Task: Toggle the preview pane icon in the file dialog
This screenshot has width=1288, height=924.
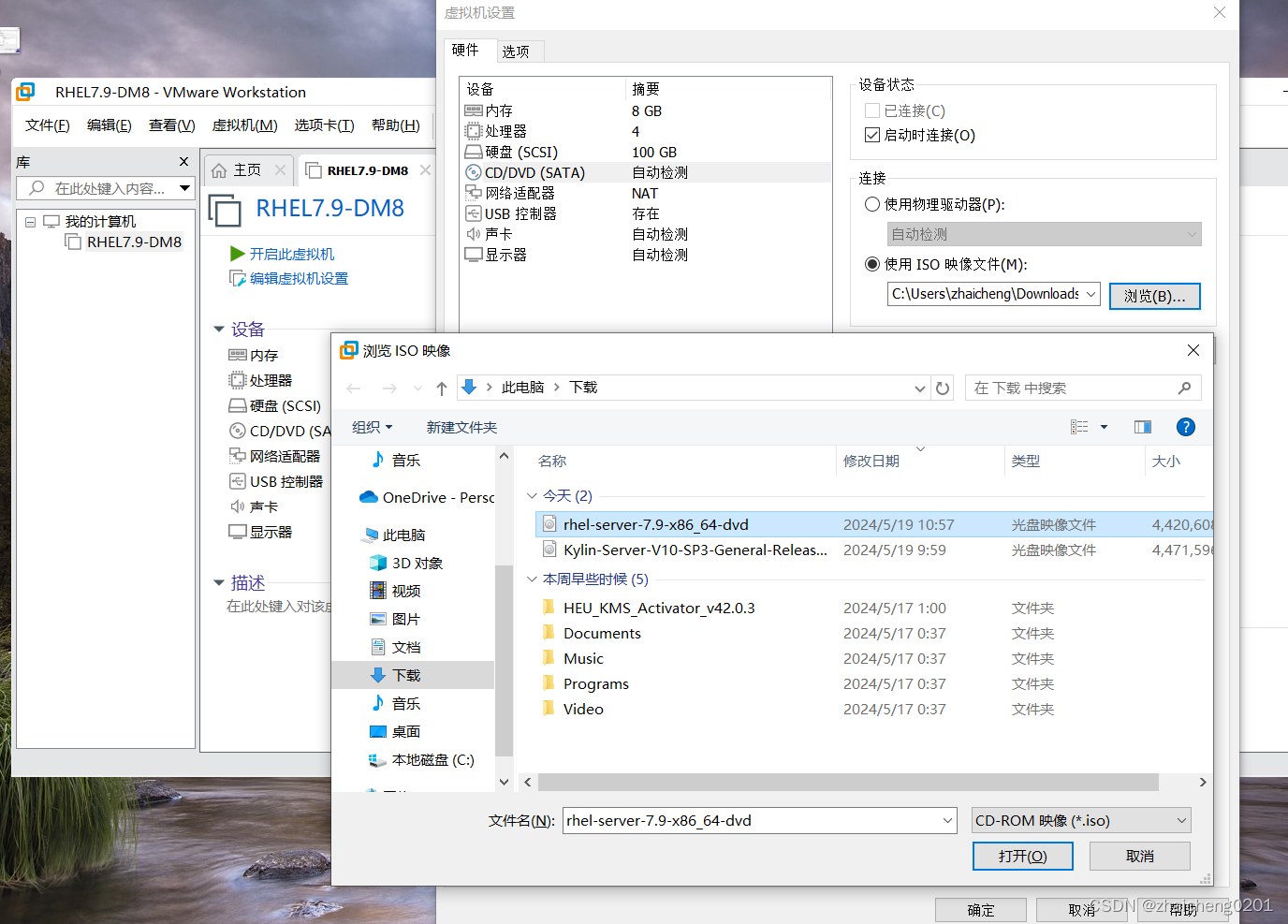Action: (1143, 427)
